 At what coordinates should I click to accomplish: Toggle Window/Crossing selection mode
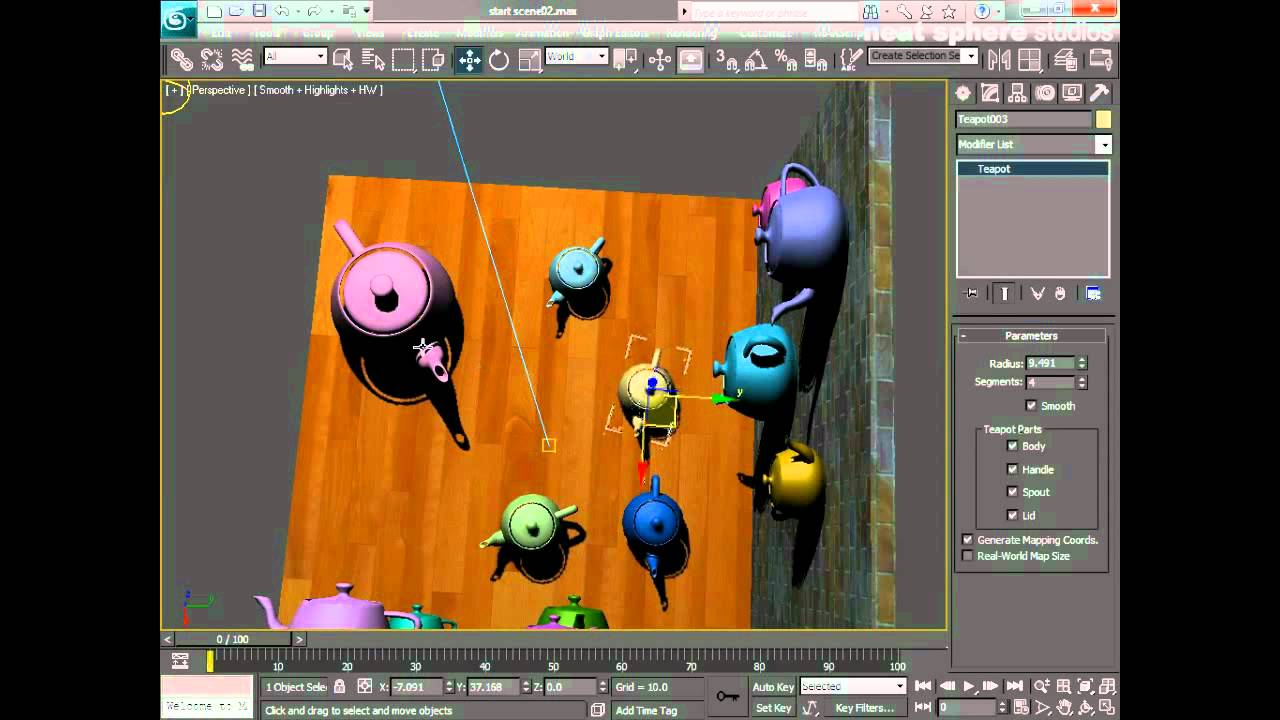click(x=433, y=60)
